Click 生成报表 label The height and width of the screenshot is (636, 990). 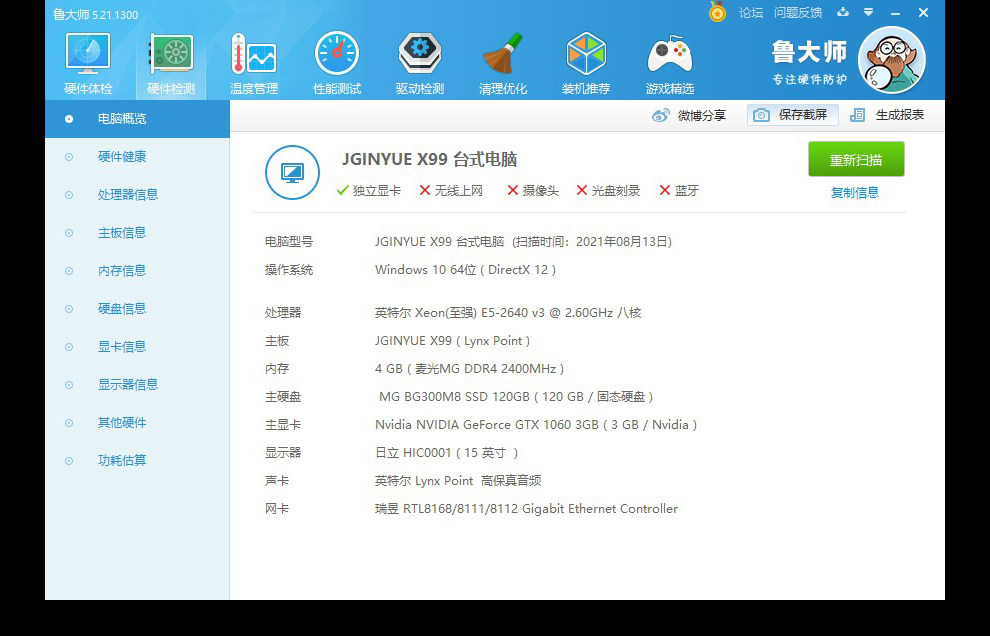point(900,115)
